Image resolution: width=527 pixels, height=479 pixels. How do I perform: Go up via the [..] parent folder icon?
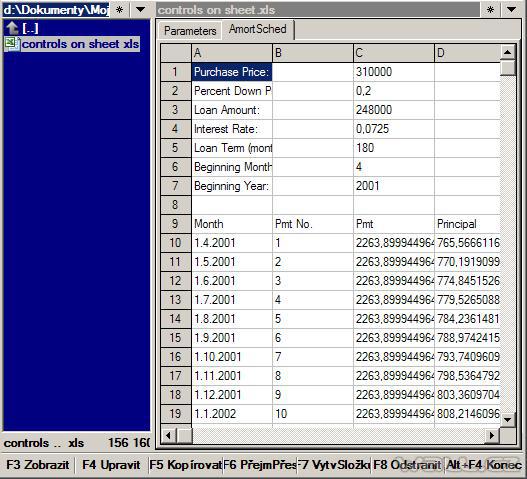coord(12,28)
